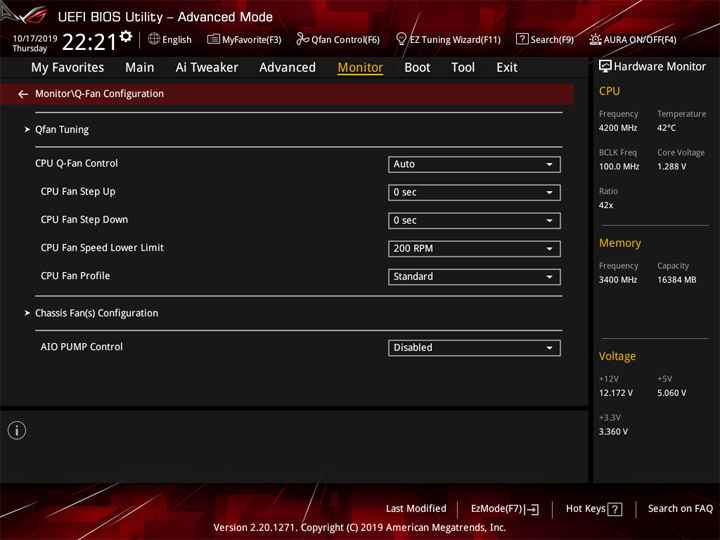The width and height of the screenshot is (720, 540).
Task: Switch to EzMode(F7)
Action: pyautogui.click(x=505, y=509)
